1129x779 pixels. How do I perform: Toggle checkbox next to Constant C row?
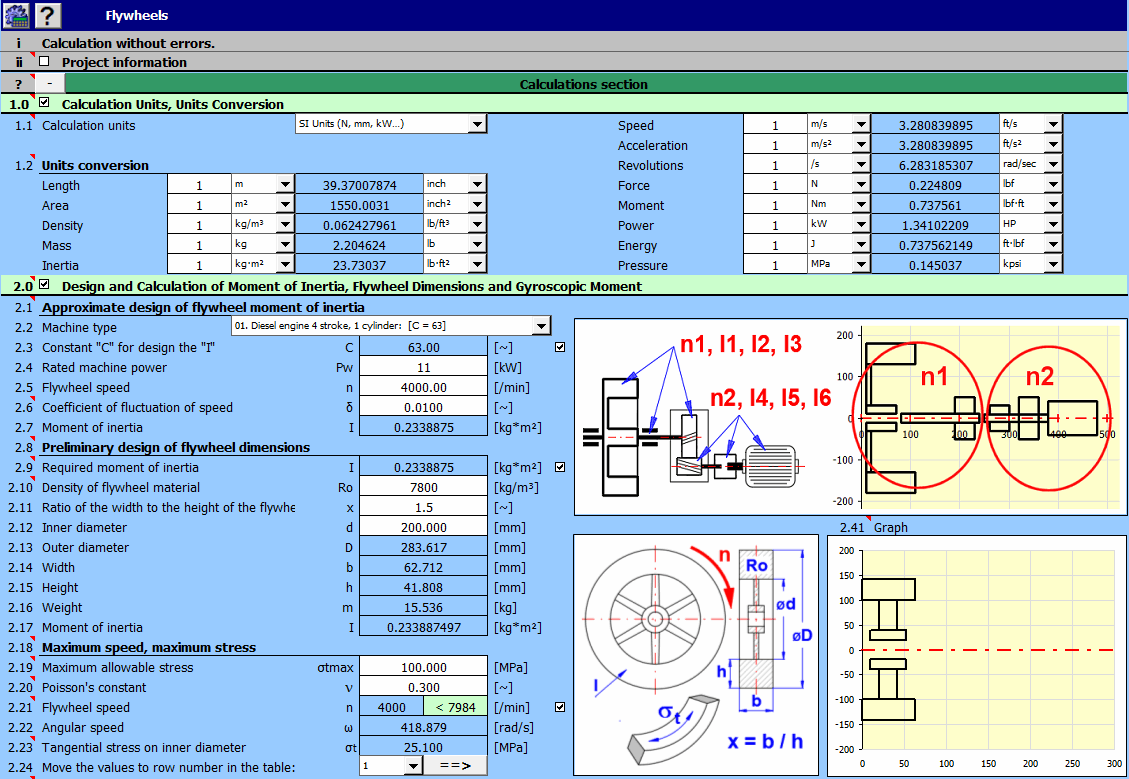click(560, 347)
